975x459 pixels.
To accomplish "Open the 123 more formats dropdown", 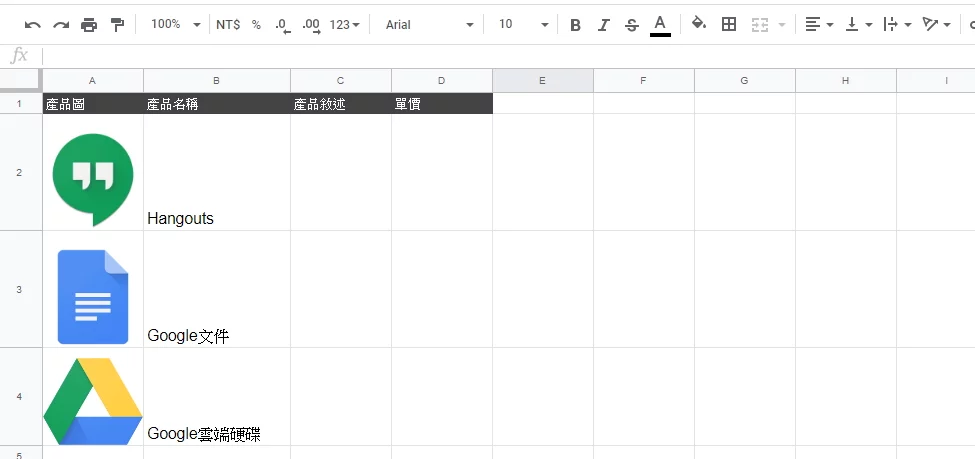I will point(344,25).
